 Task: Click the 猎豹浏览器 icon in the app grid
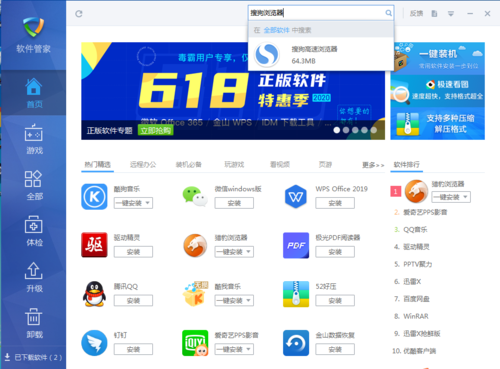(195, 245)
